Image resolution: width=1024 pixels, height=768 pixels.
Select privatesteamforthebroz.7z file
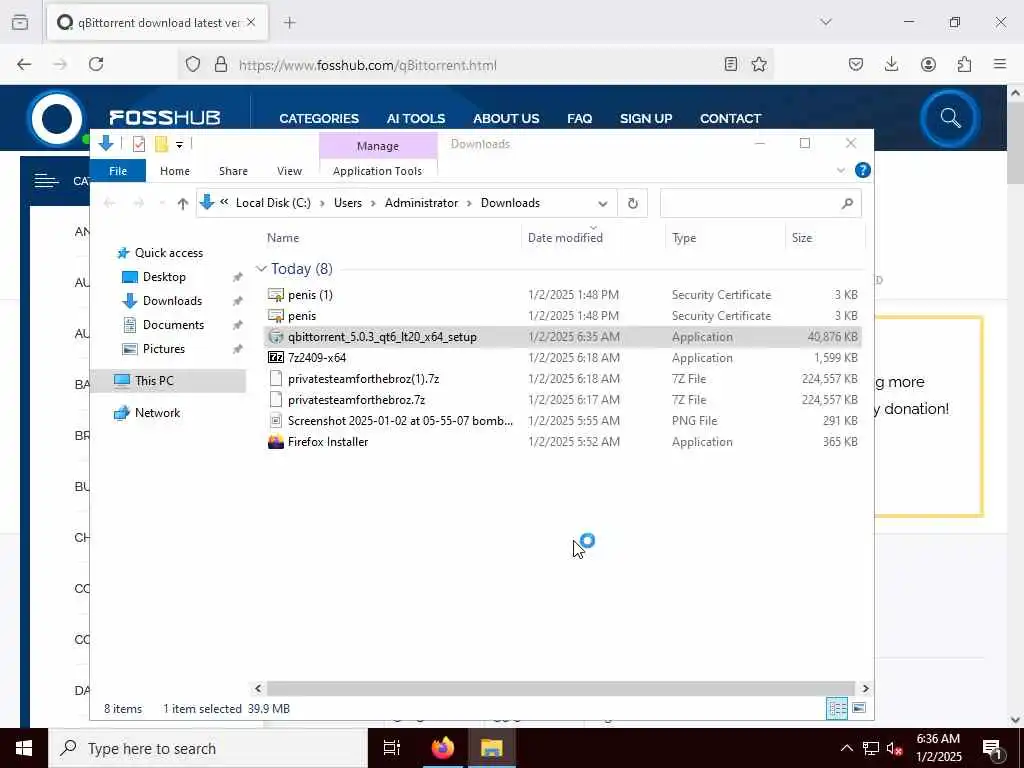coord(563,400)
